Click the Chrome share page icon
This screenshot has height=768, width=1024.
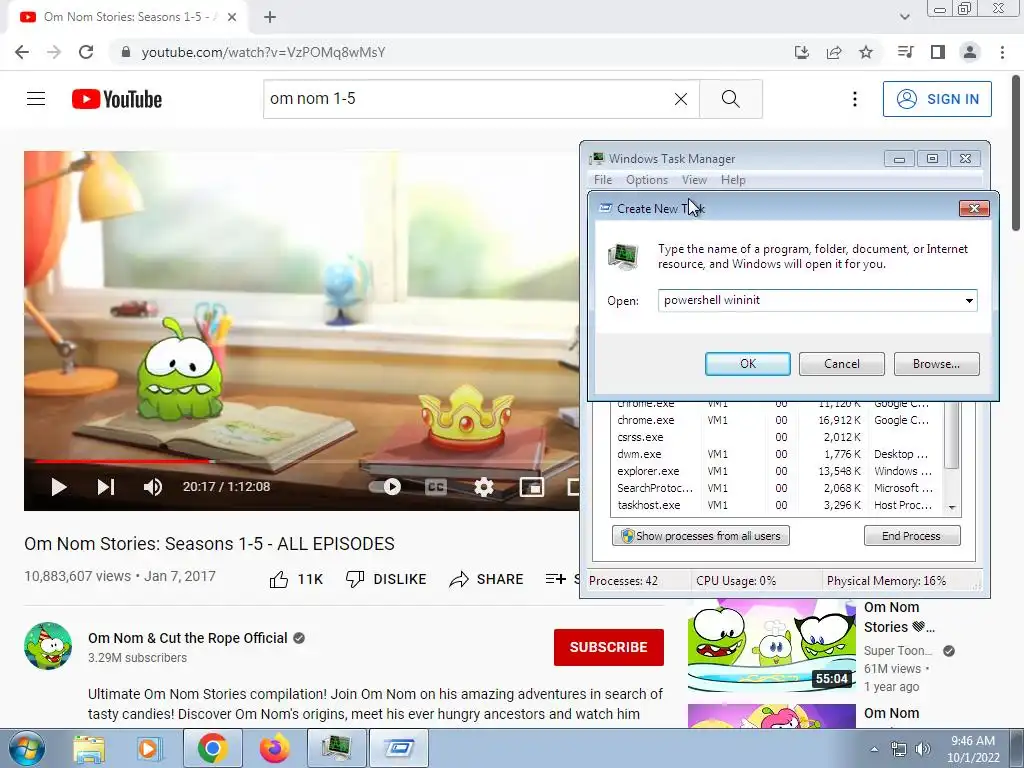click(x=834, y=52)
